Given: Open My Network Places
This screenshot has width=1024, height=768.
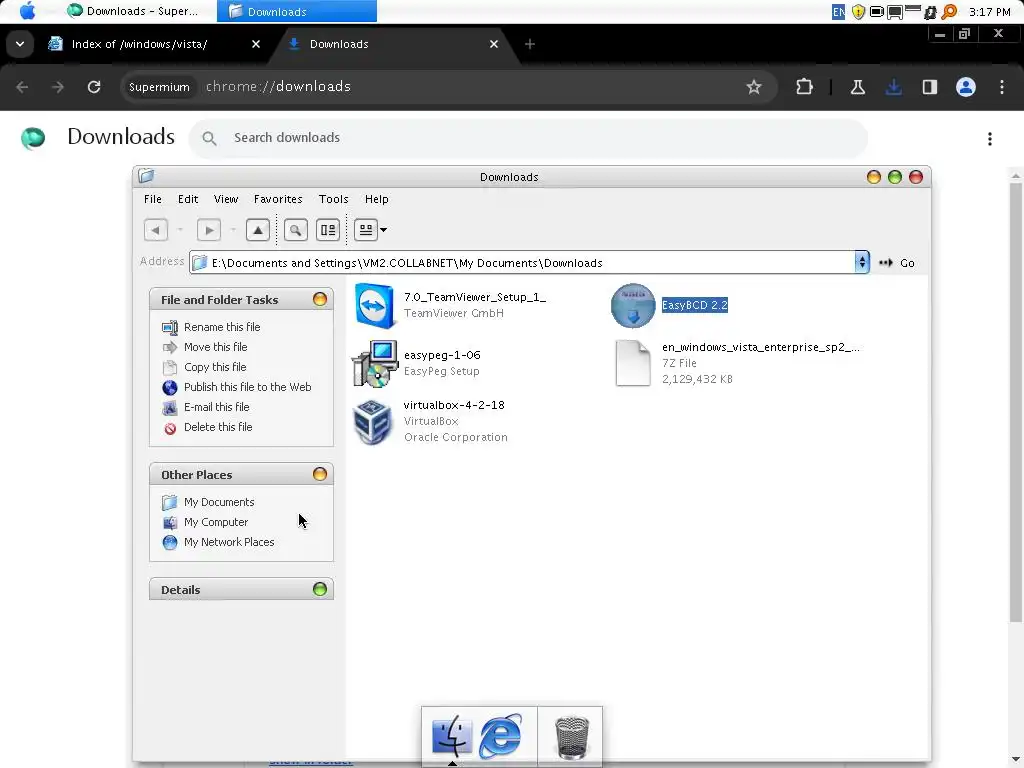Looking at the screenshot, I should (229, 542).
